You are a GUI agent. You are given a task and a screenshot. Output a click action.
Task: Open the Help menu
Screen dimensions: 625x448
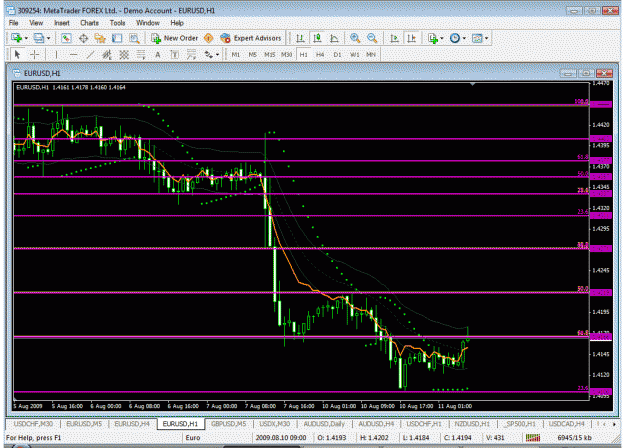pos(177,23)
